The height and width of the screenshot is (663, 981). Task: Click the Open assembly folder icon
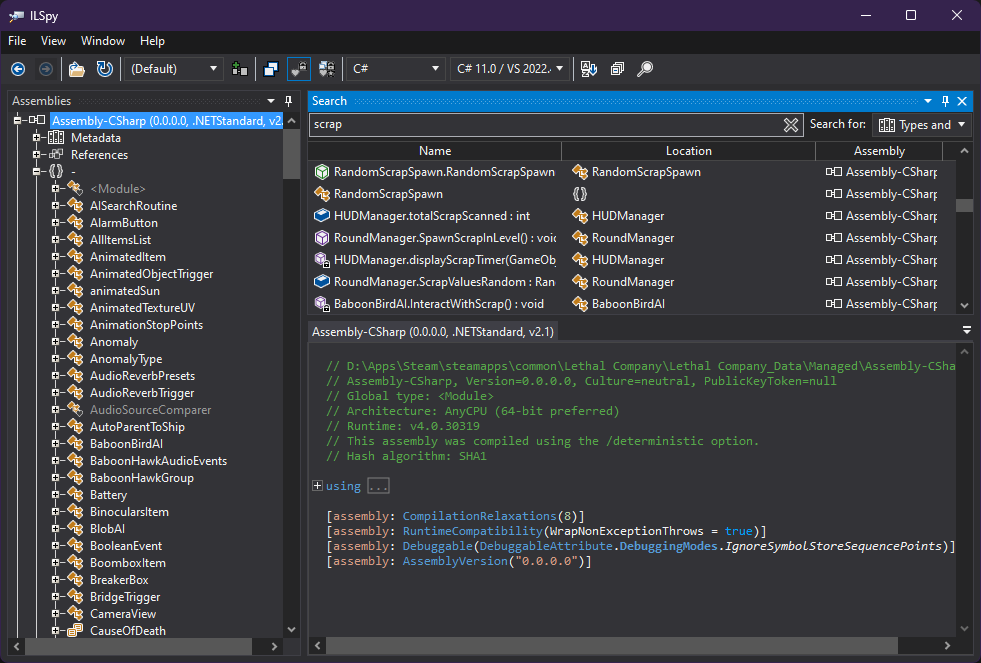click(76, 69)
